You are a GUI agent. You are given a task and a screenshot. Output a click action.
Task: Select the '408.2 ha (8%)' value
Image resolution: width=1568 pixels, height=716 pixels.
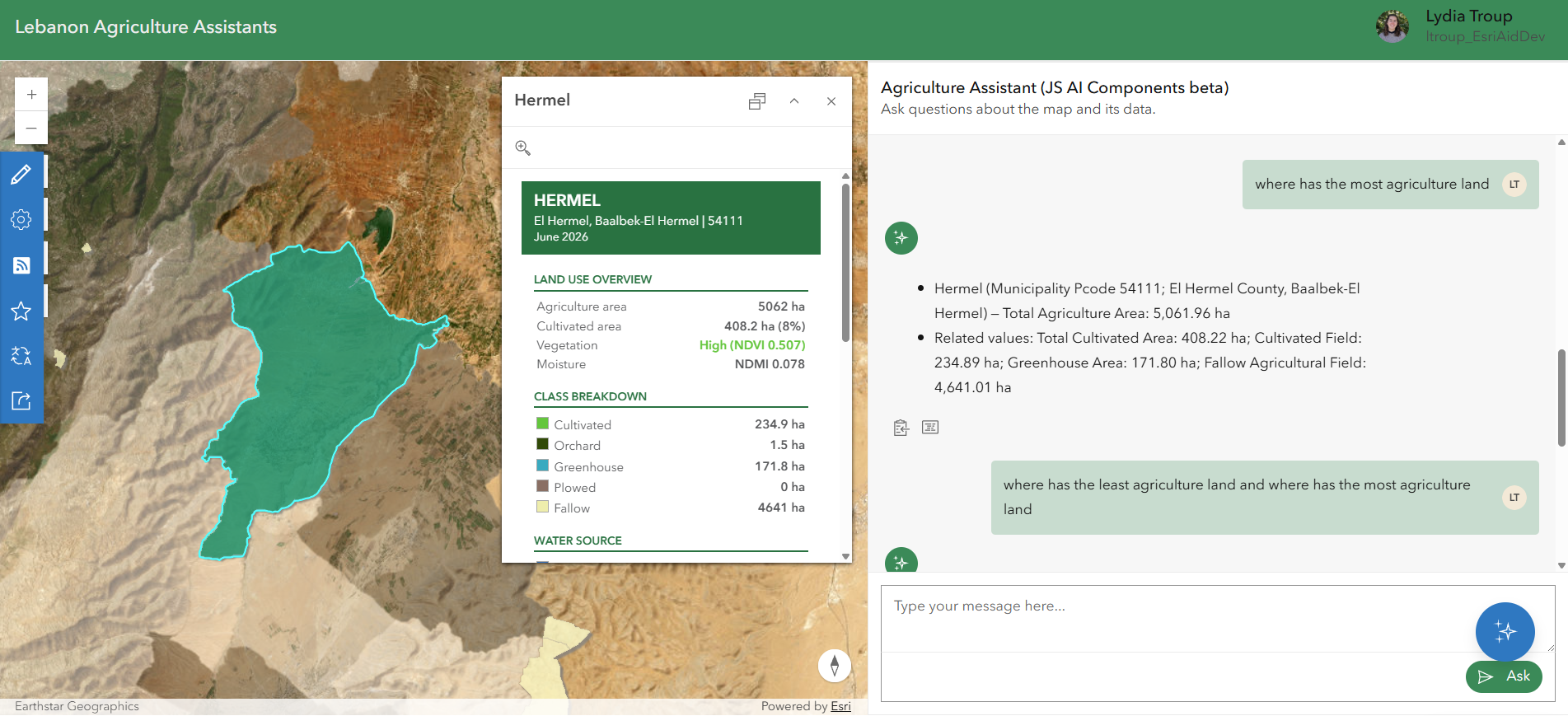pos(765,326)
